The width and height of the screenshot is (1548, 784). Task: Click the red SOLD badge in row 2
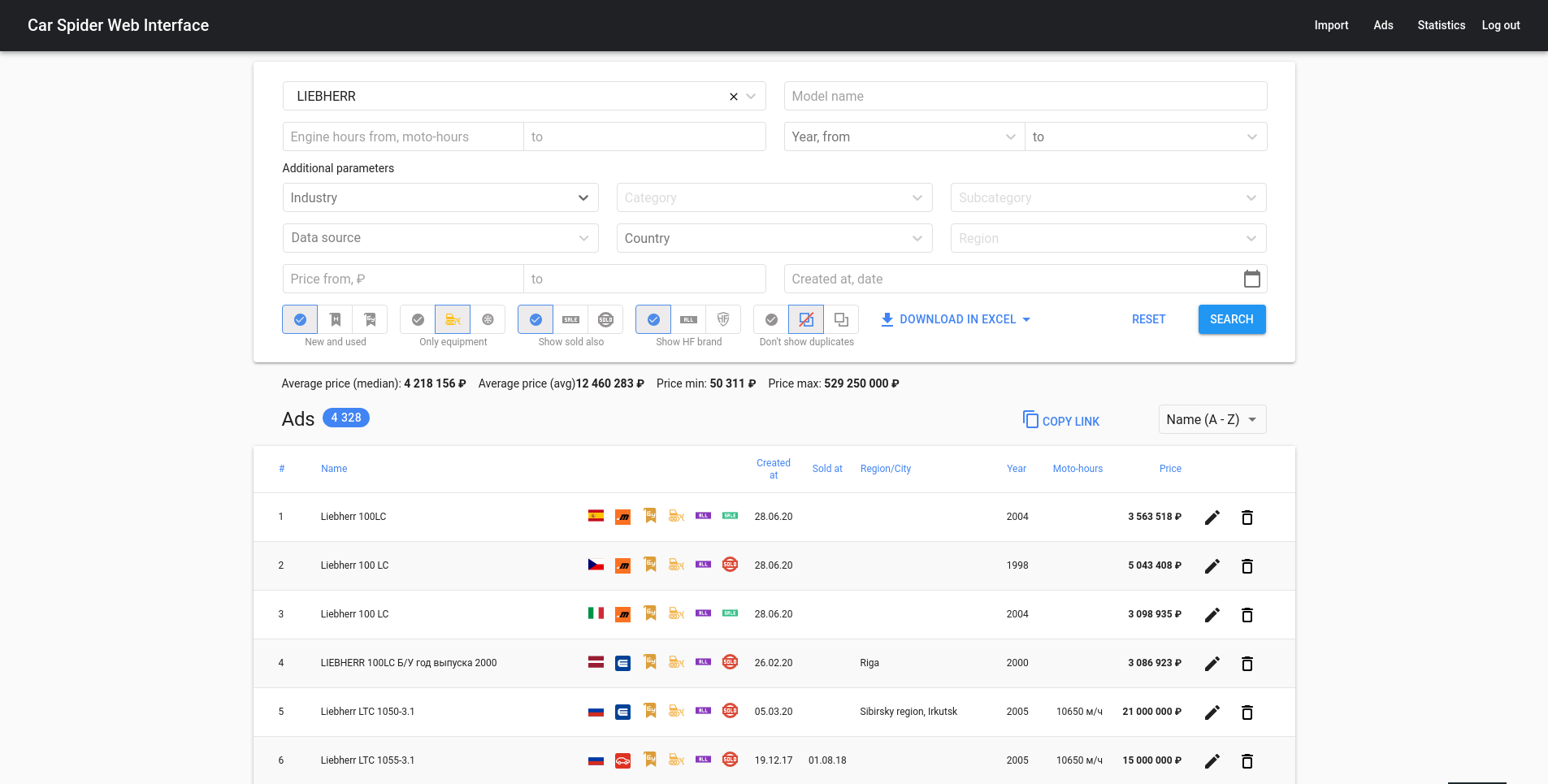point(730,565)
